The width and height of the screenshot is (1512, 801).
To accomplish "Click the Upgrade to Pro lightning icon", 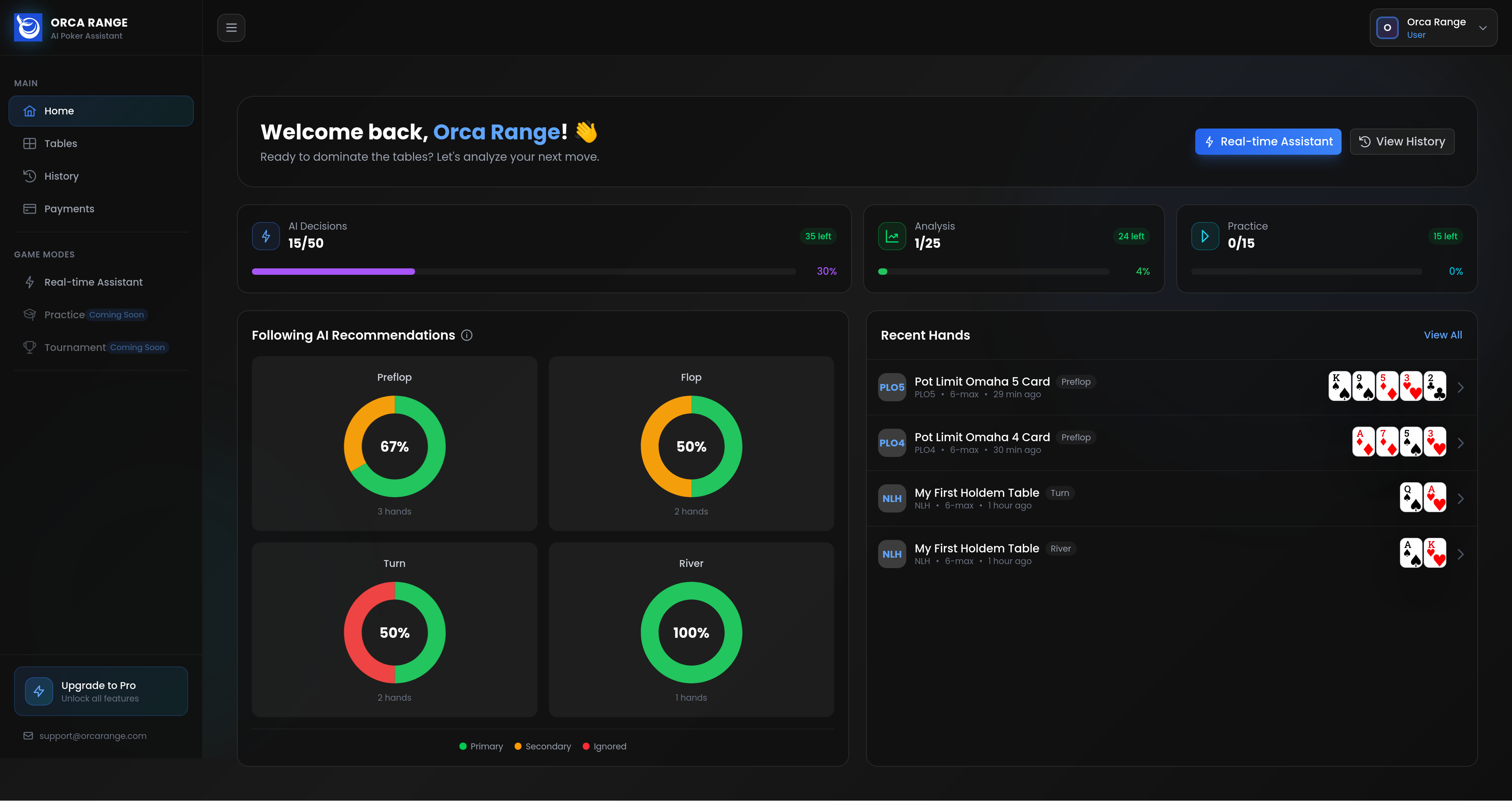I will (39, 691).
